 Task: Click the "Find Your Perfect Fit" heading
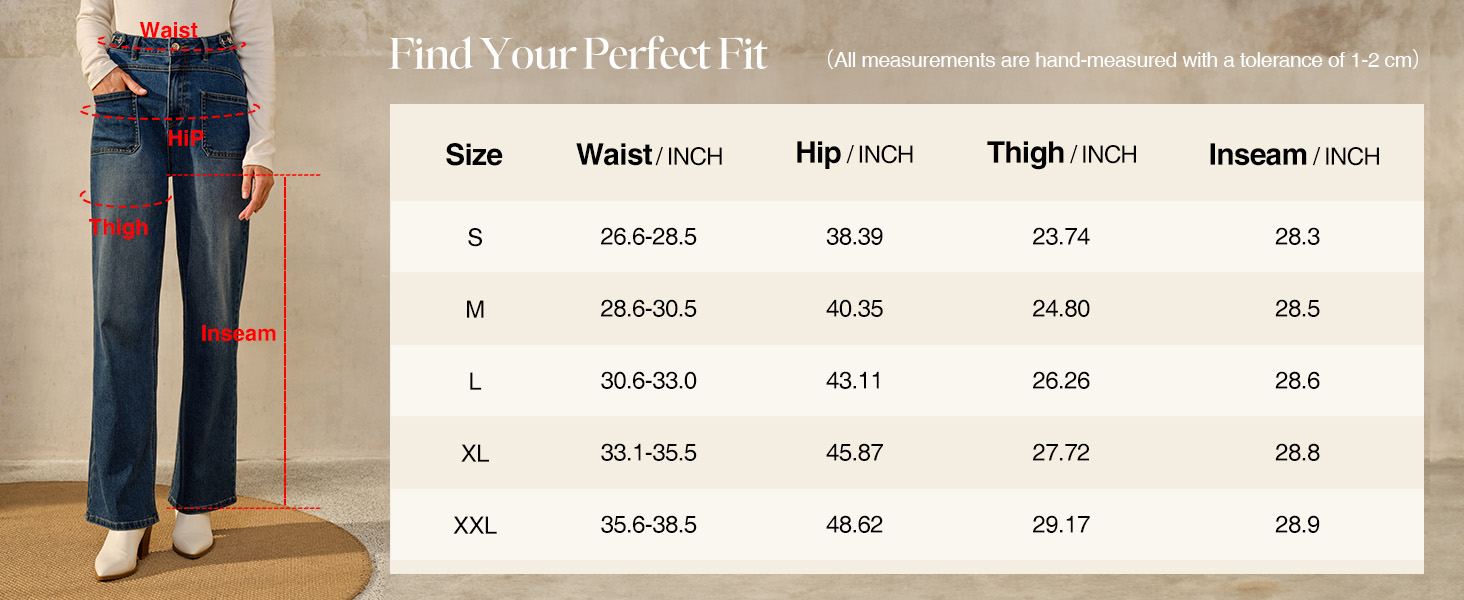click(x=578, y=55)
